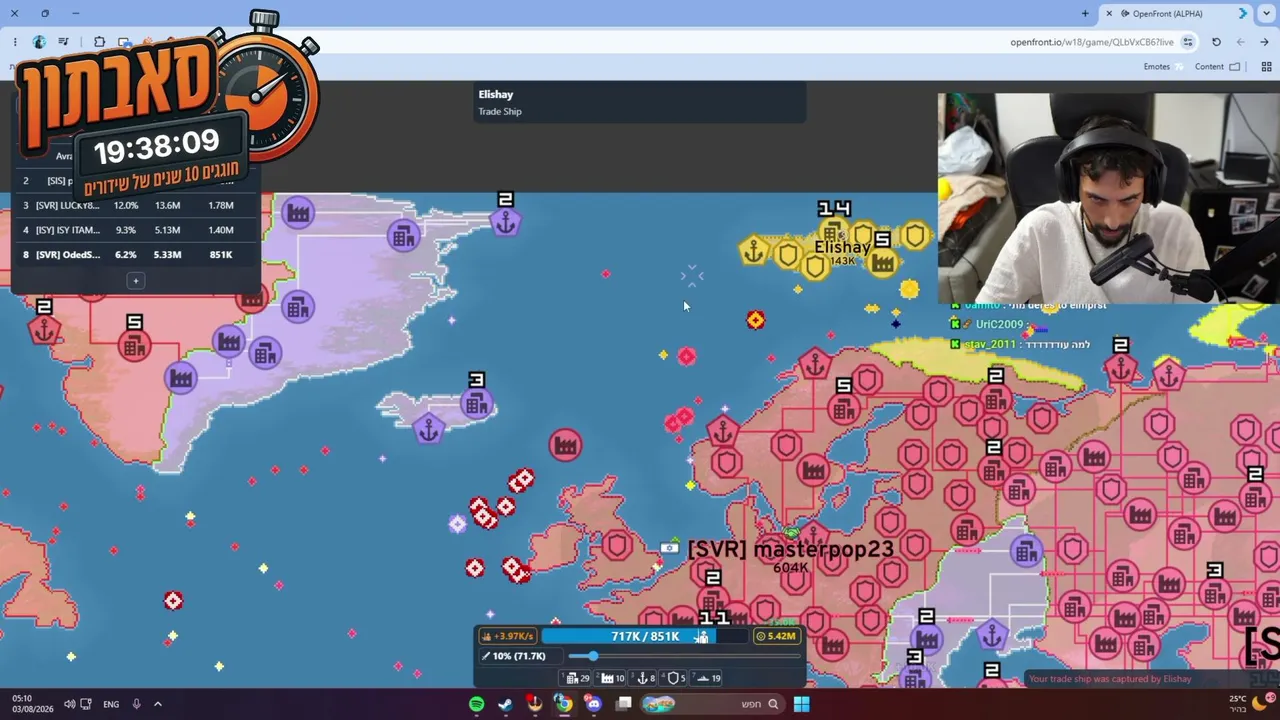Open the browser profile avatar

[x=39, y=42]
